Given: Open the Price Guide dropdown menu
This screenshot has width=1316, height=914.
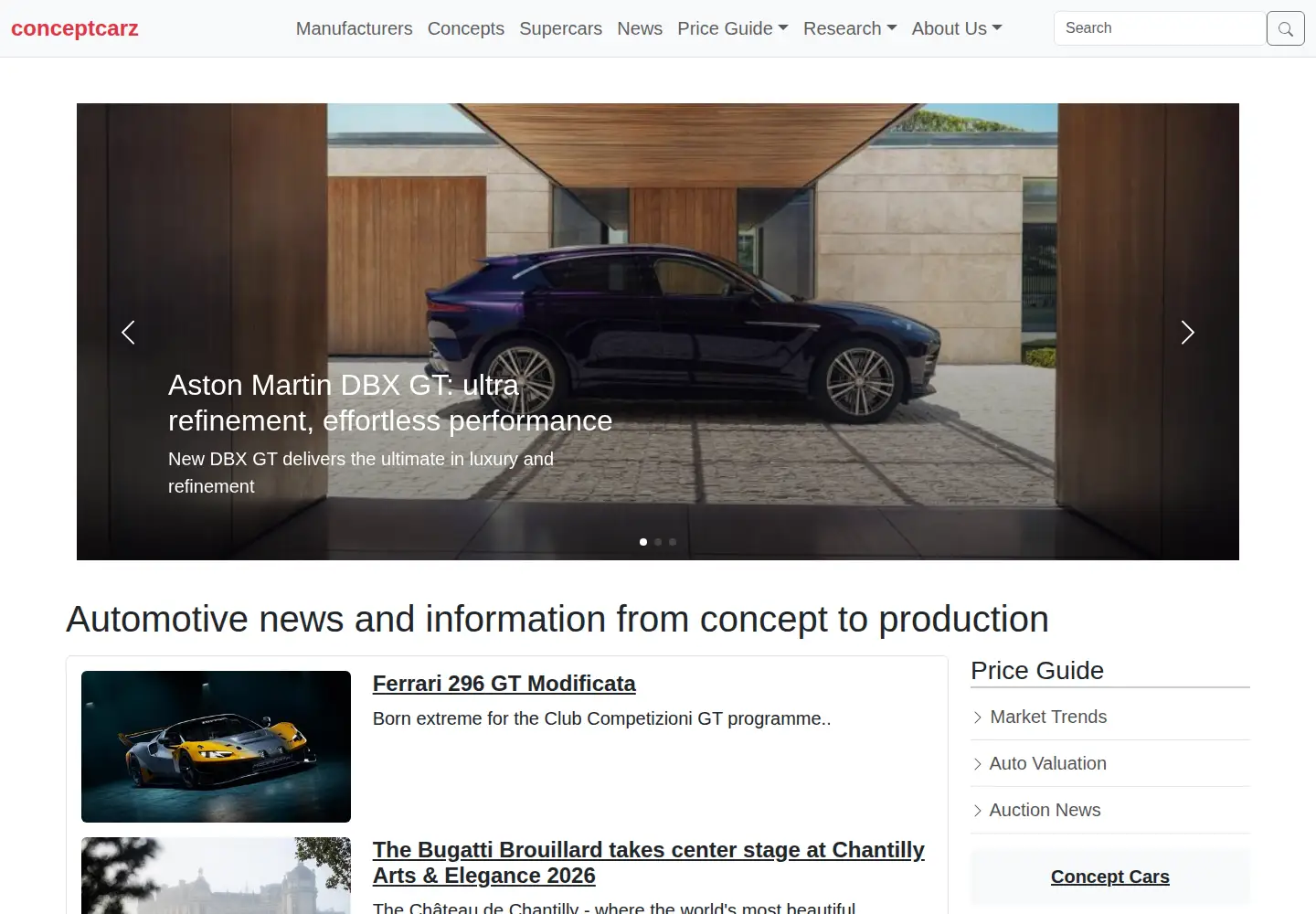Looking at the screenshot, I should [x=733, y=28].
